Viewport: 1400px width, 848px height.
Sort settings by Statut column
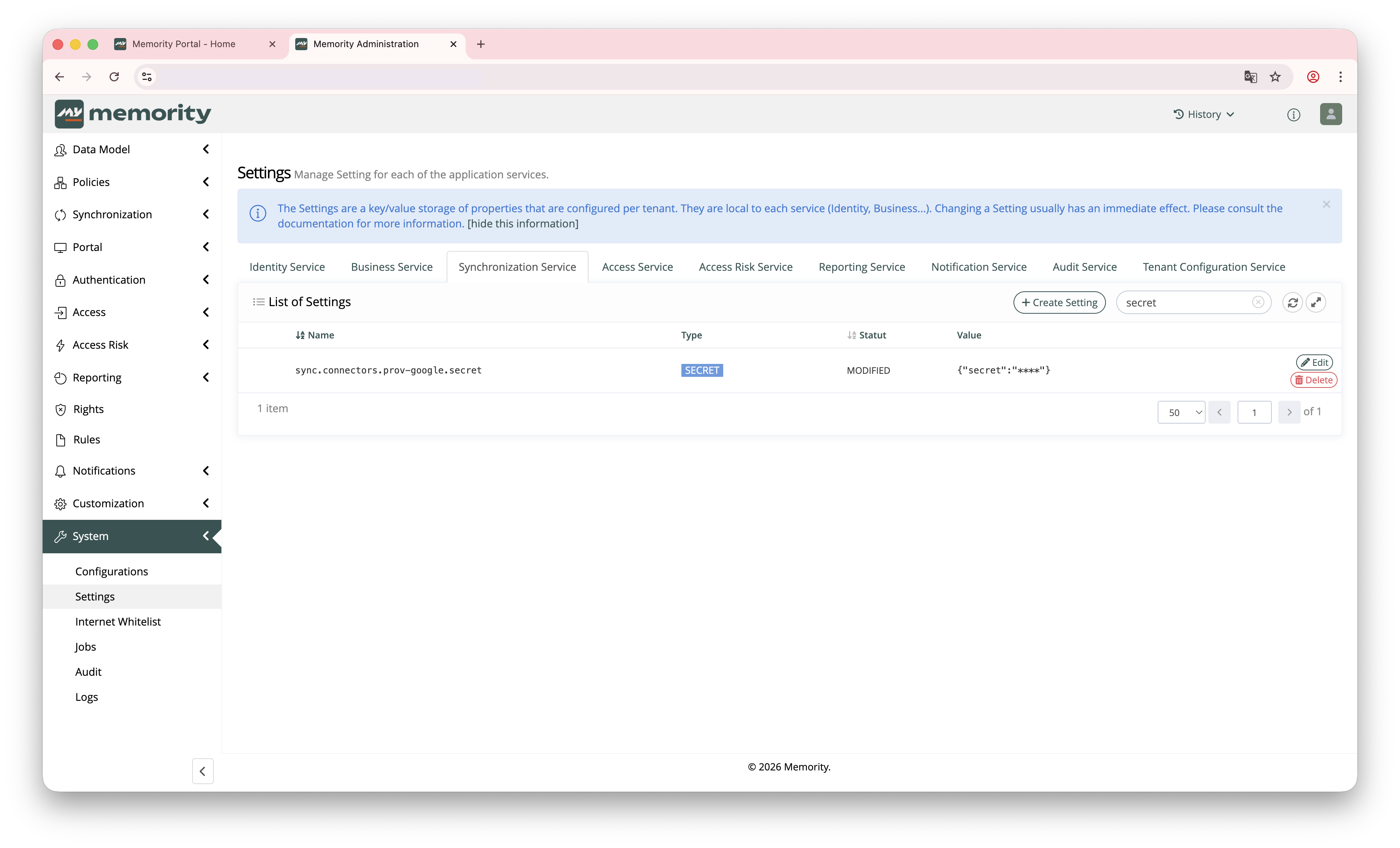[867, 335]
